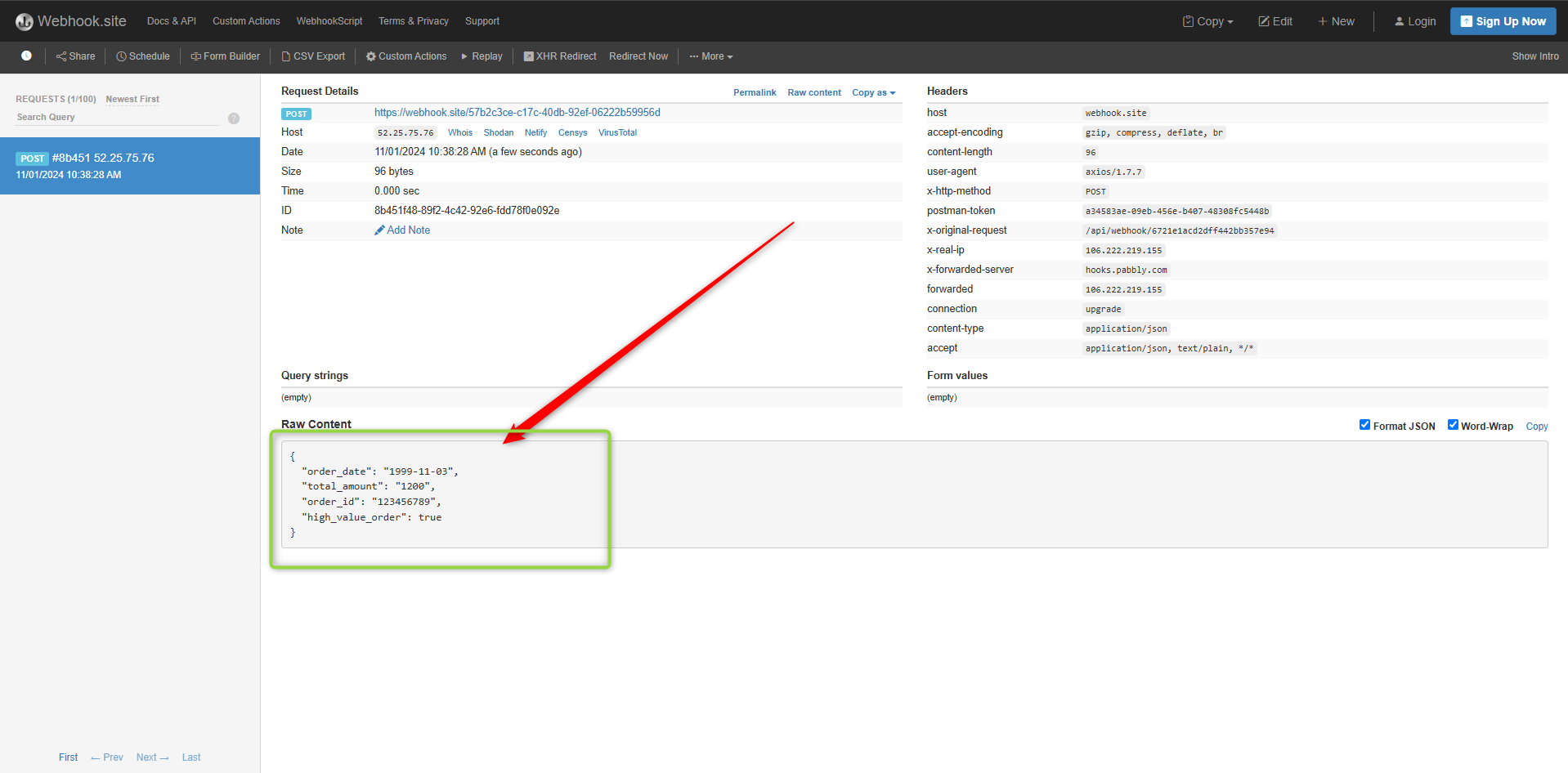Click the Webhook.site logo
The height and width of the screenshot is (773, 1568).
[71, 21]
